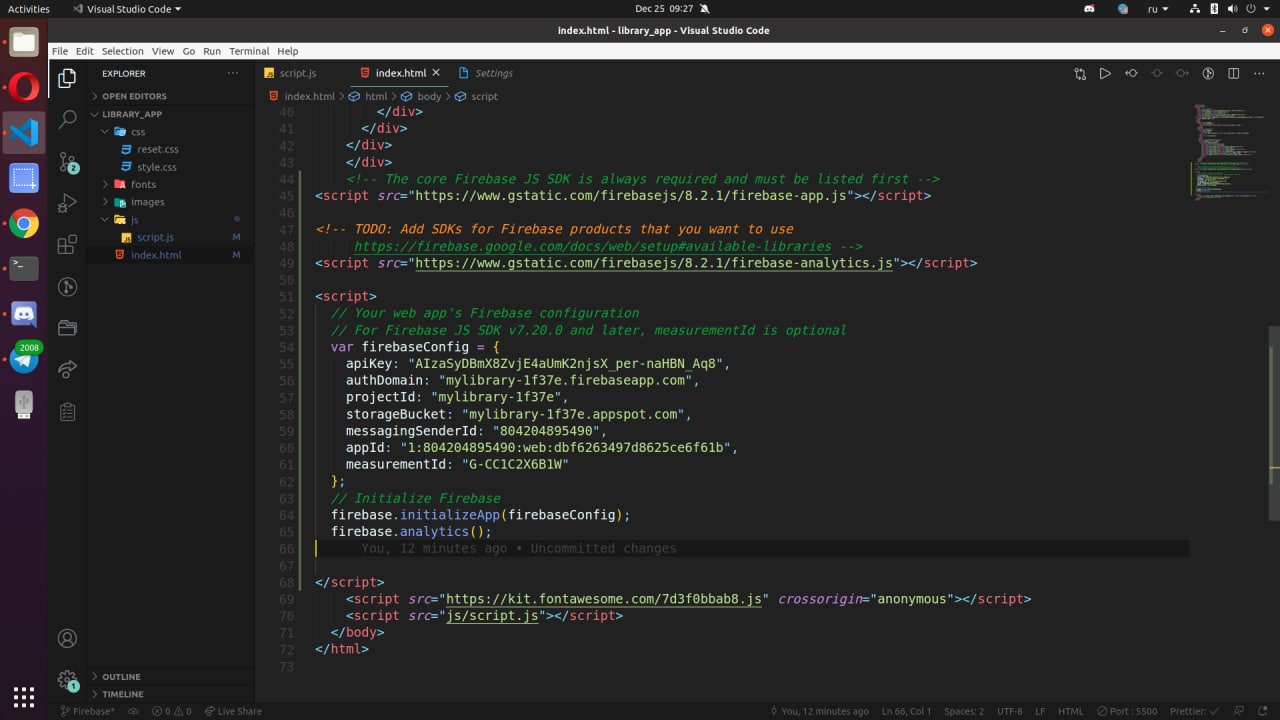Screen dimensions: 1280x720
Task: Open the Live Share view in activity bar
Action: tap(67, 369)
